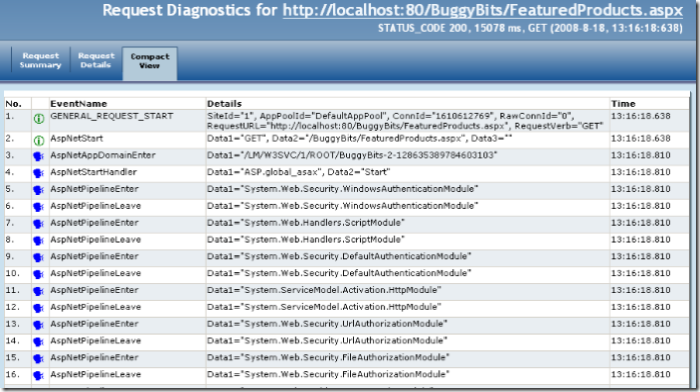
Task: Select the AspNetStart event name
Action: pyautogui.click(x=77, y=138)
